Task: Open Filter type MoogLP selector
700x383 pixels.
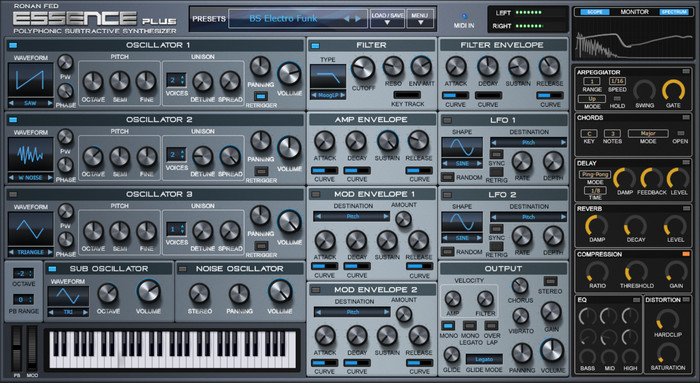Action: tap(328, 95)
